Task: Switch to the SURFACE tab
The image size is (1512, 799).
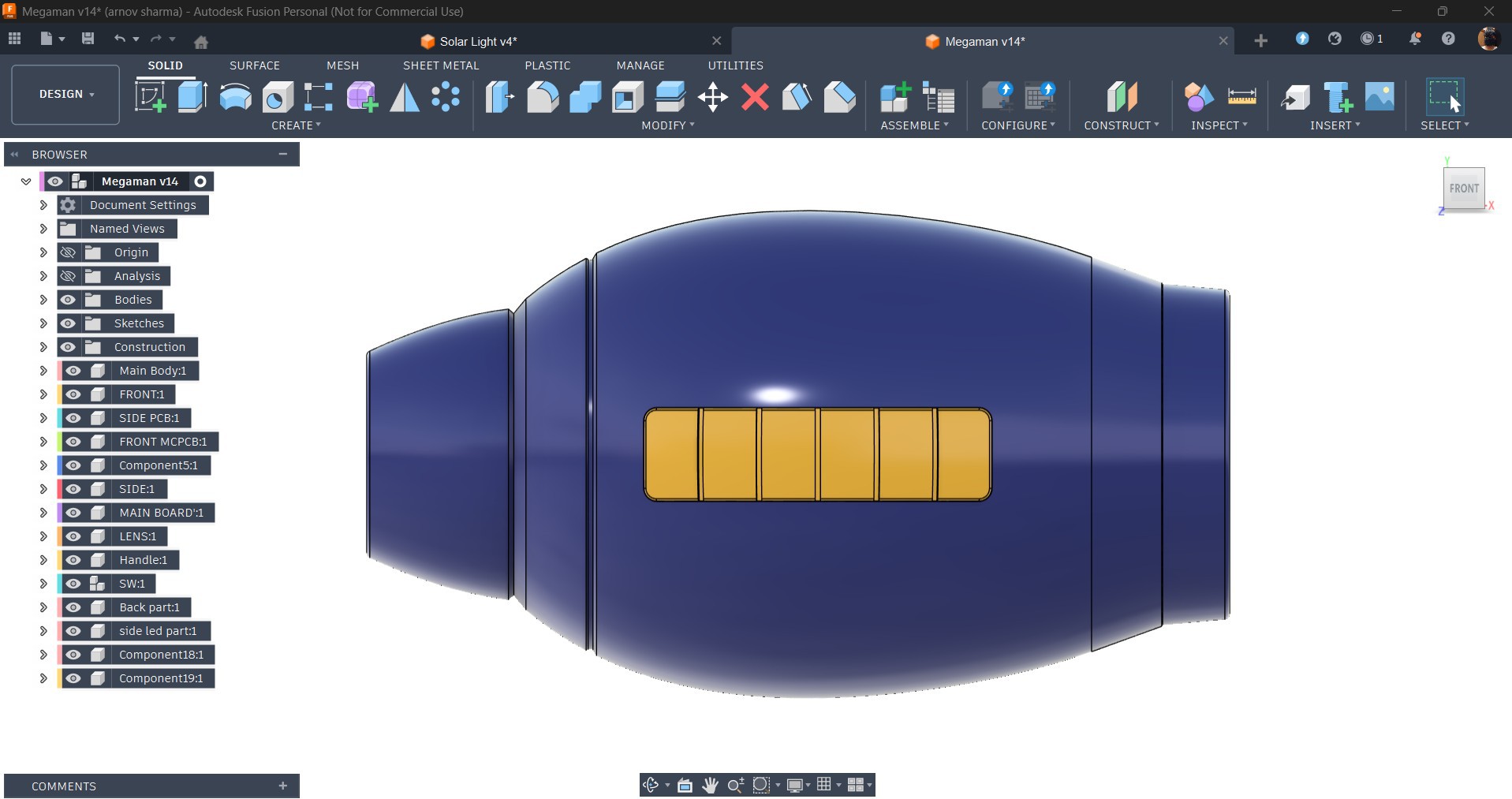Action: pos(254,65)
